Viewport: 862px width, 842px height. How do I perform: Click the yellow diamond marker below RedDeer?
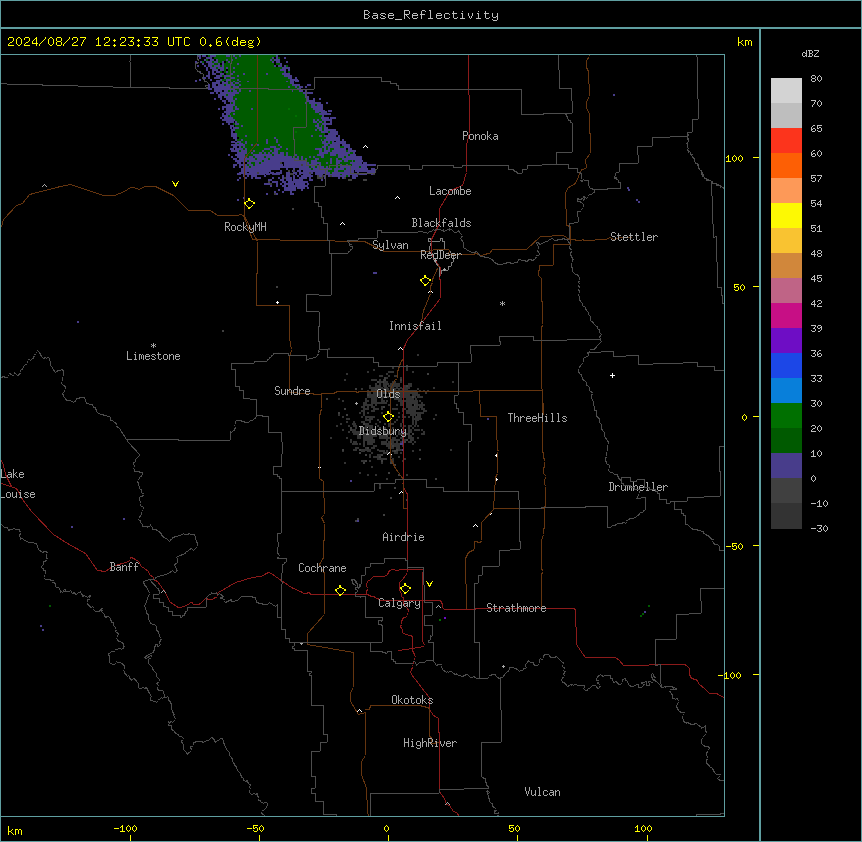click(426, 281)
